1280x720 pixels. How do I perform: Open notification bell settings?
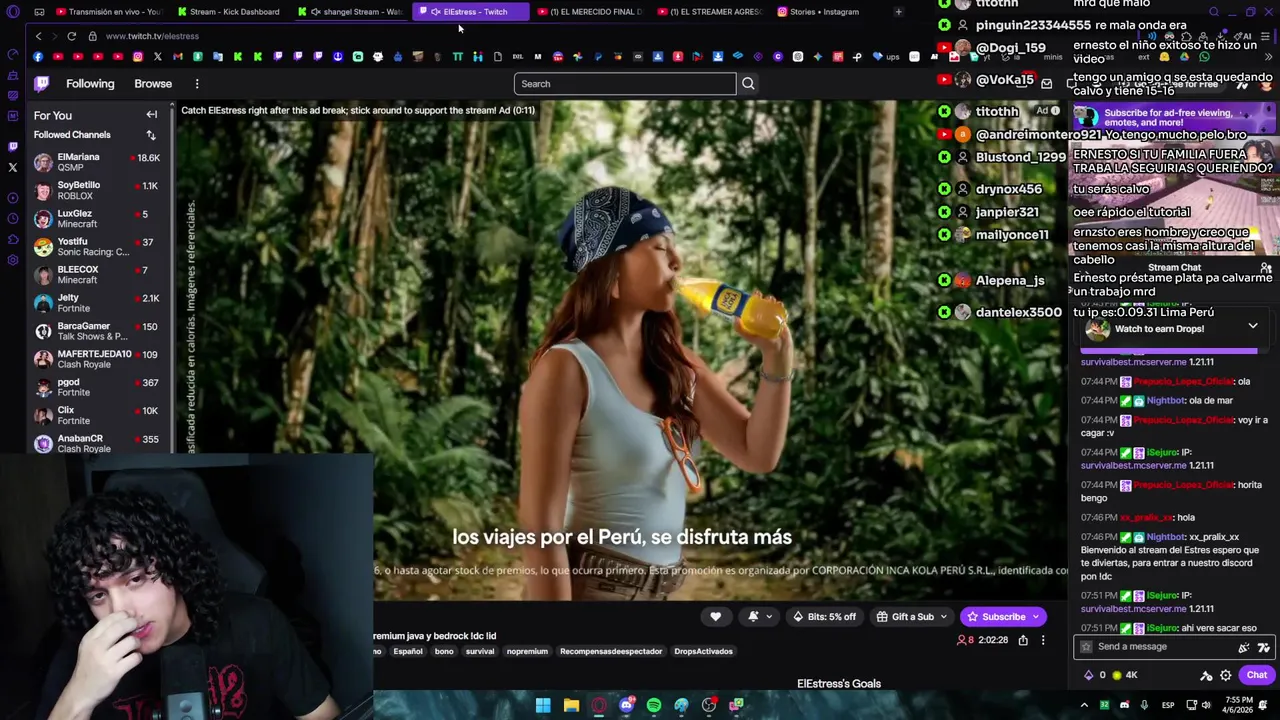tap(759, 617)
